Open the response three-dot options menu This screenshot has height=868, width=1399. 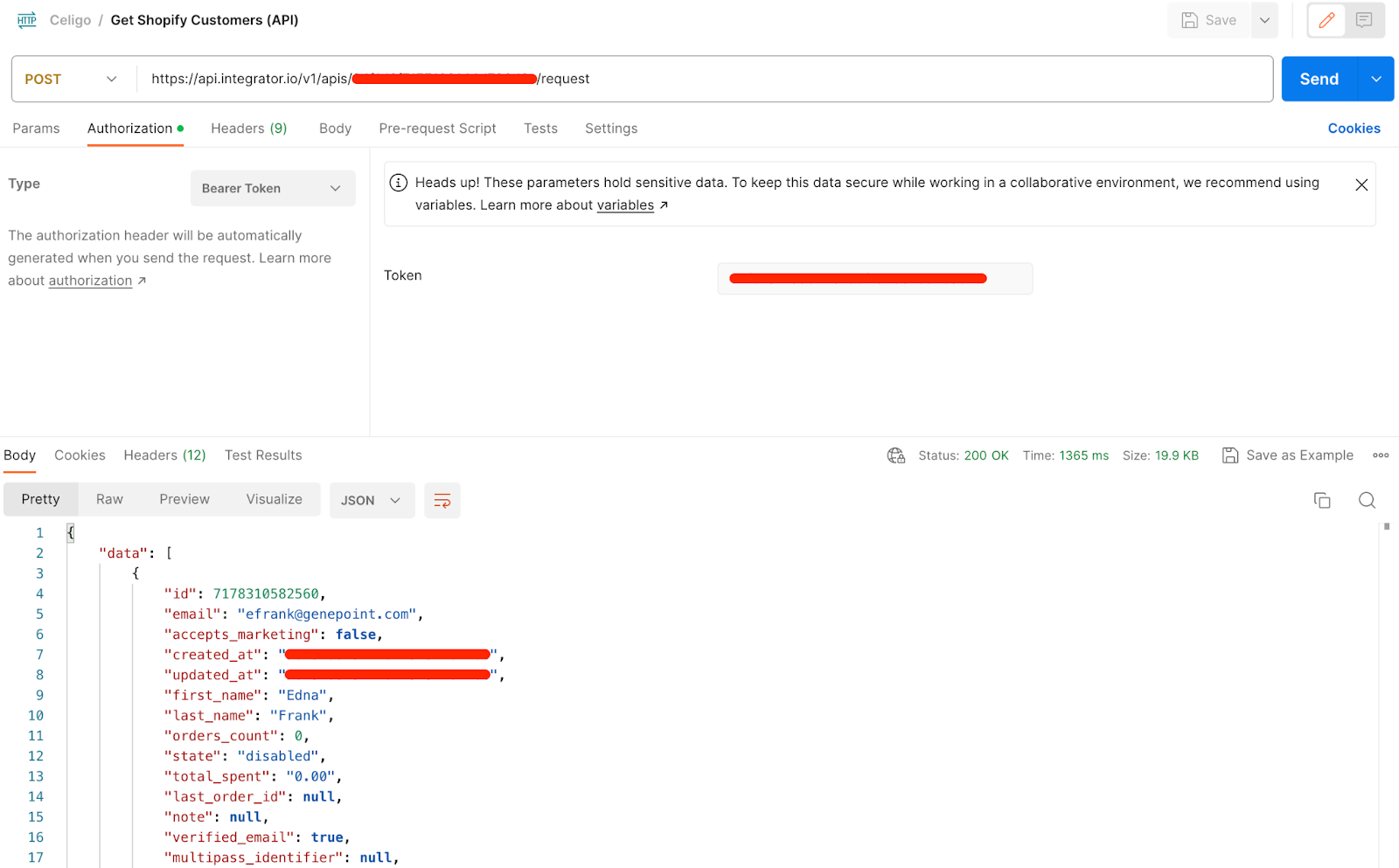pos(1381,455)
